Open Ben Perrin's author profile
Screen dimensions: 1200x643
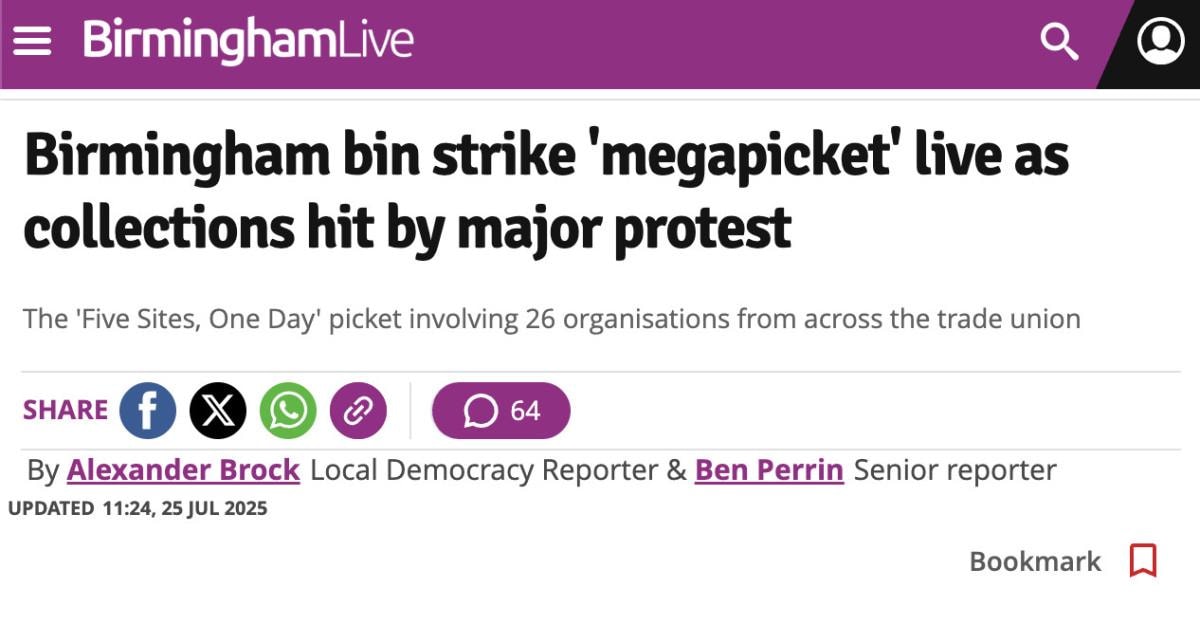coord(769,470)
